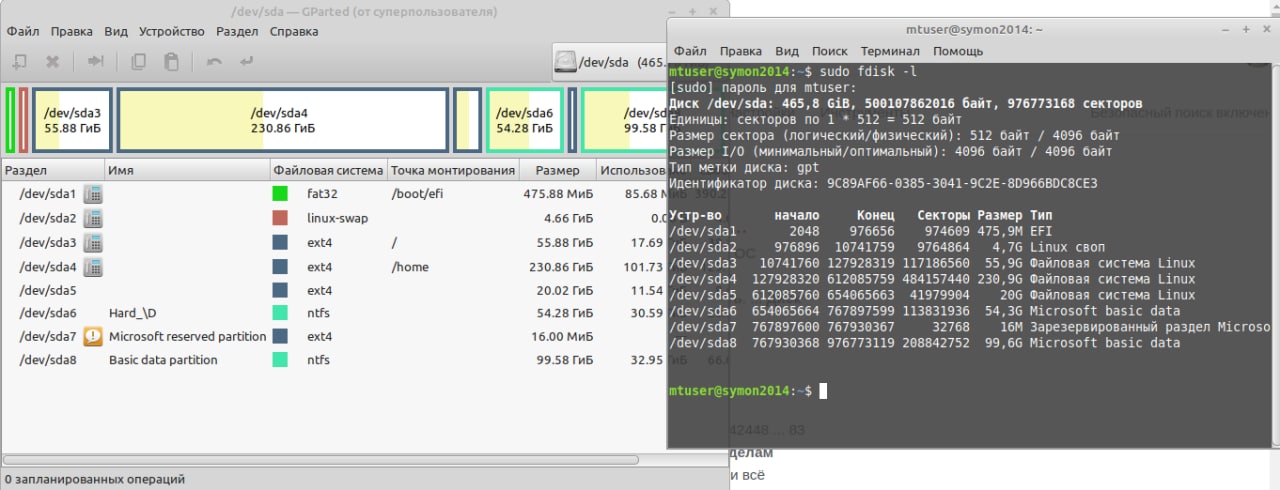Click the Undo last operation toolbar icon
Screen dimensions: 1280x490
tap(214, 62)
